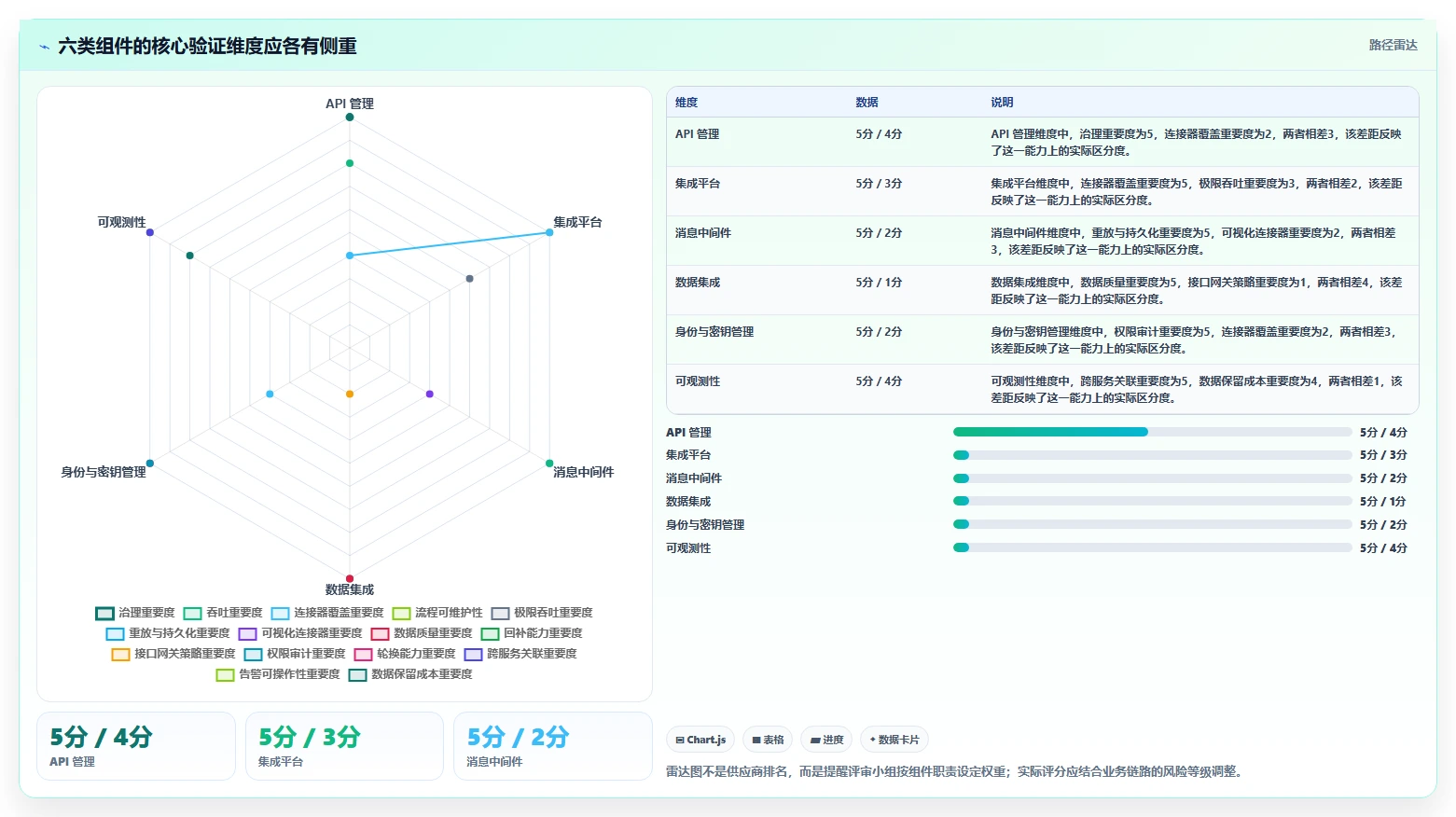Hide 连接器覆盖重要度 series via legend

coord(327,613)
